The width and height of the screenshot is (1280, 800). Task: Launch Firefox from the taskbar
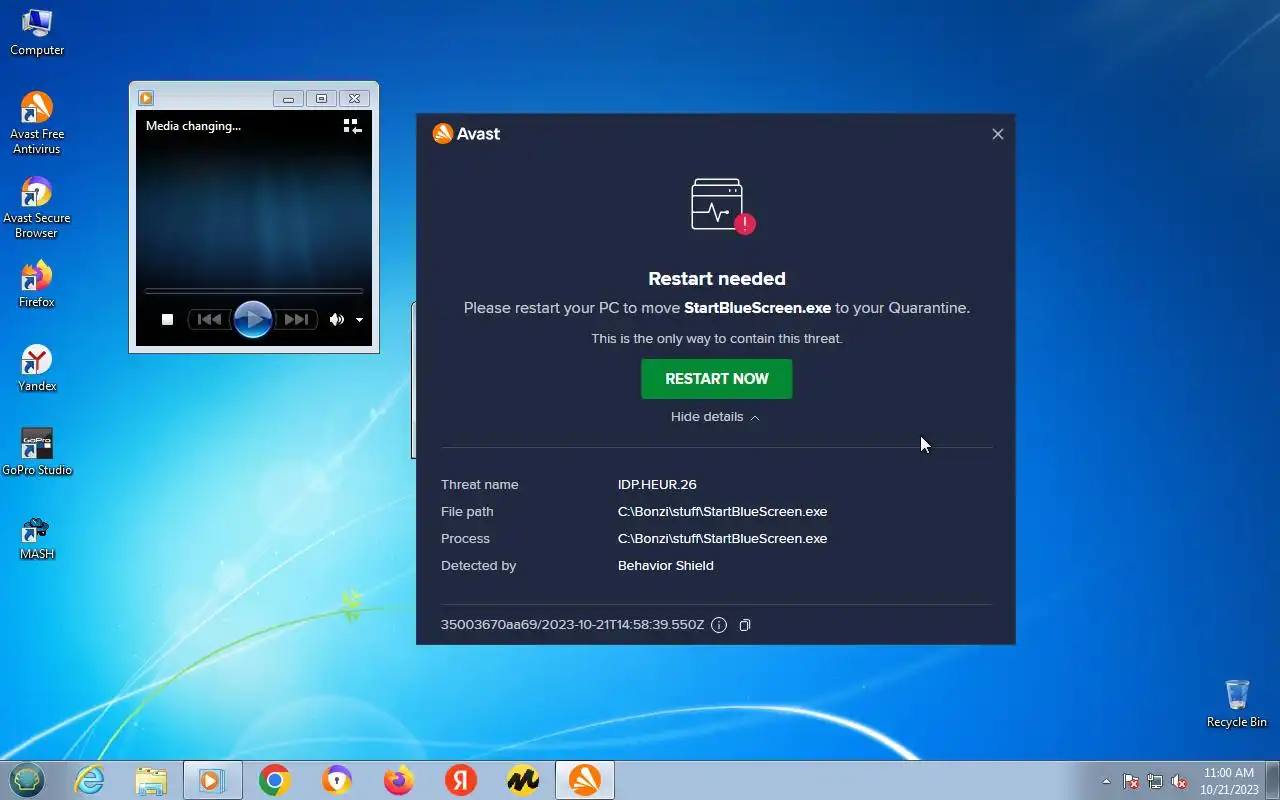click(398, 781)
